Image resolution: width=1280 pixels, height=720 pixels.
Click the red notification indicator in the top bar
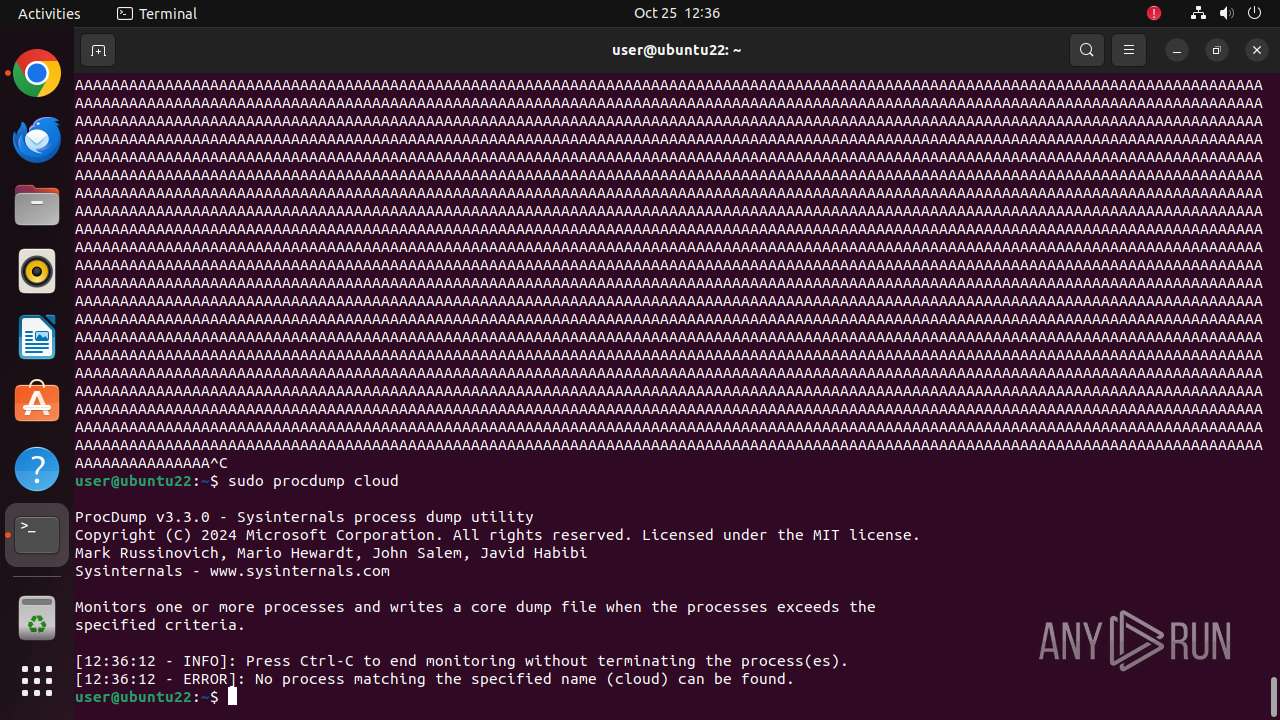pyautogui.click(x=1154, y=13)
